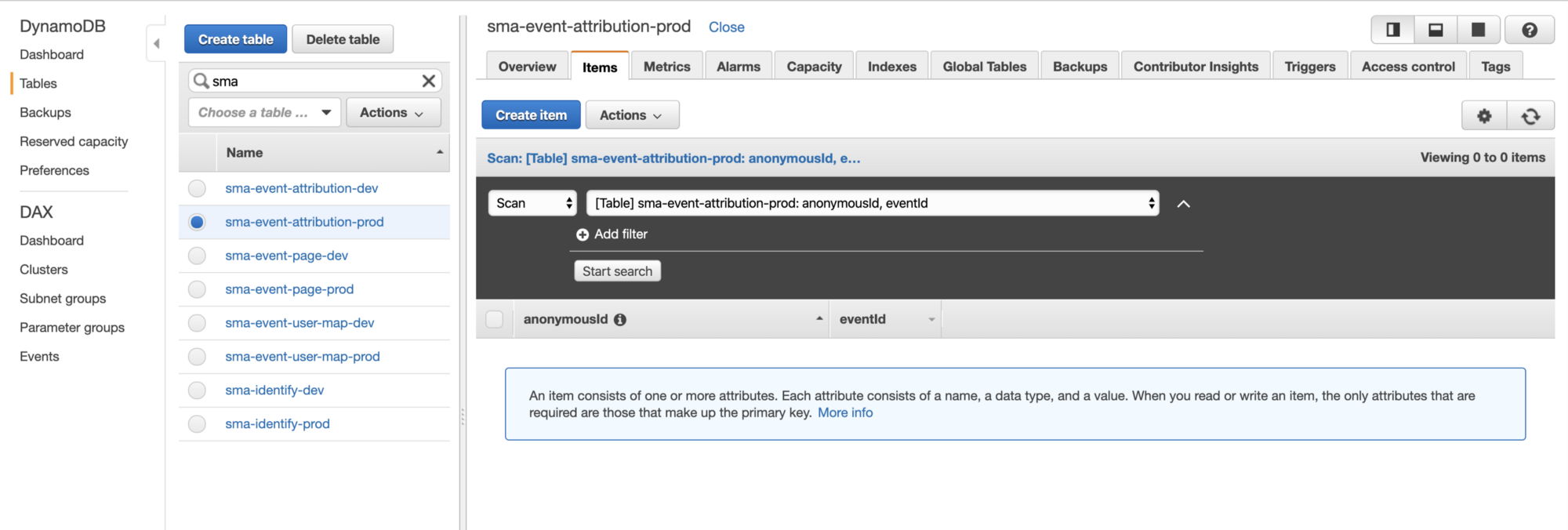Click anonymousId info icon
The width and height of the screenshot is (1568, 530).
(x=620, y=320)
